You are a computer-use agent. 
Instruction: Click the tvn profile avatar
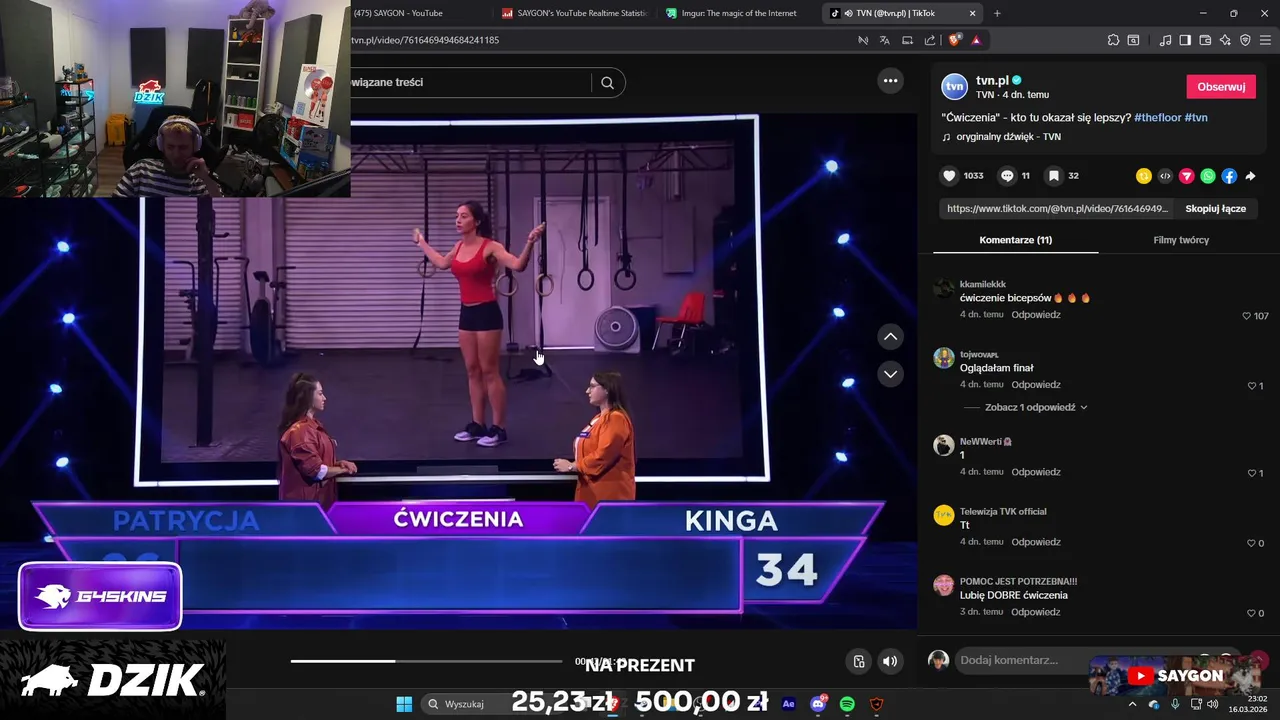coord(955,87)
